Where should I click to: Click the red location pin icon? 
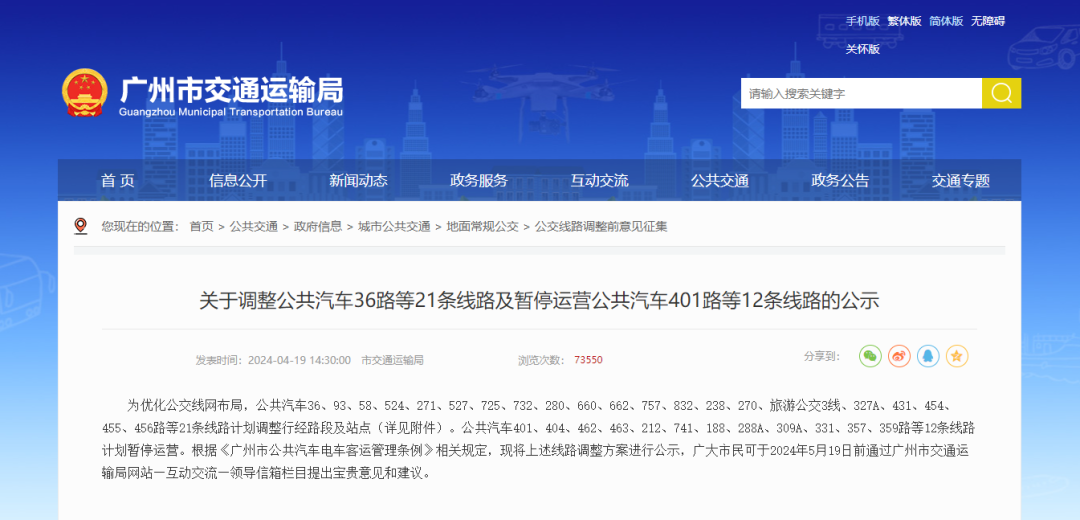[81, 226]
